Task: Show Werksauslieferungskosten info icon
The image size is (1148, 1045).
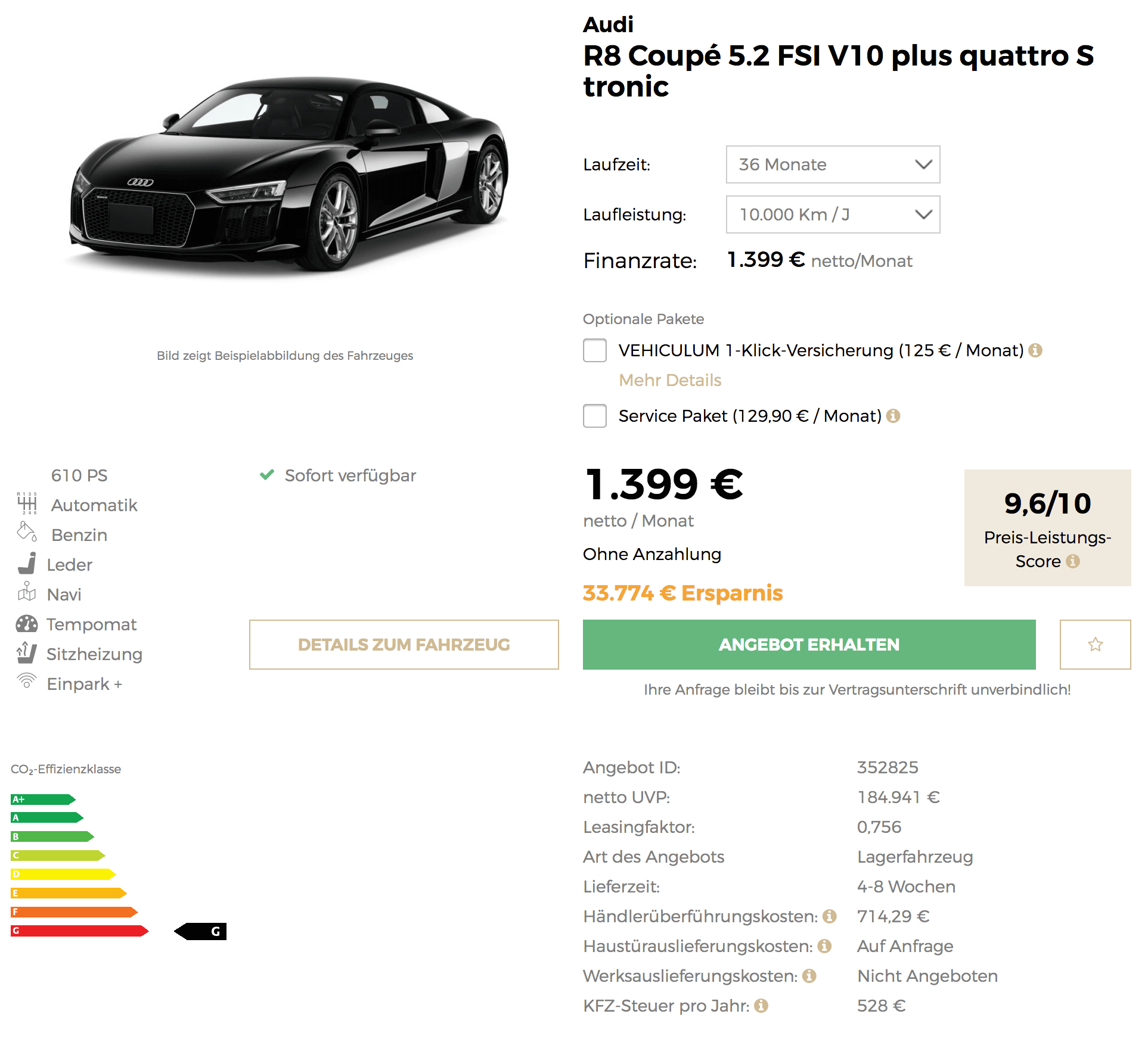Action: click(809, 976)
